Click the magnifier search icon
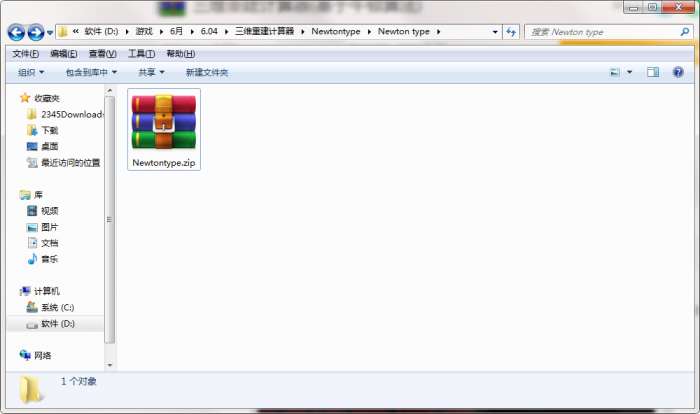The width and height of the screenshot is (700, 414). click(684, 32)
